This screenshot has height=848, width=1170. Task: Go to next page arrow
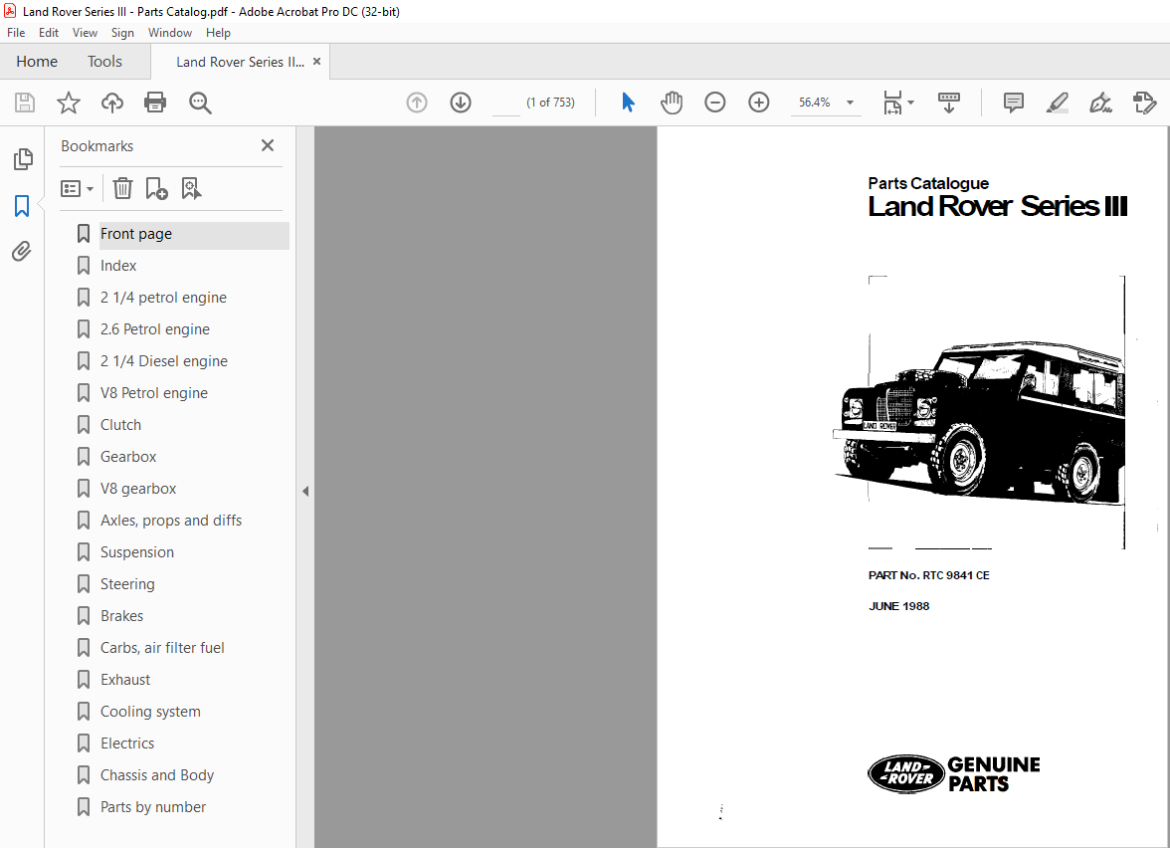[x=460, y=102]
